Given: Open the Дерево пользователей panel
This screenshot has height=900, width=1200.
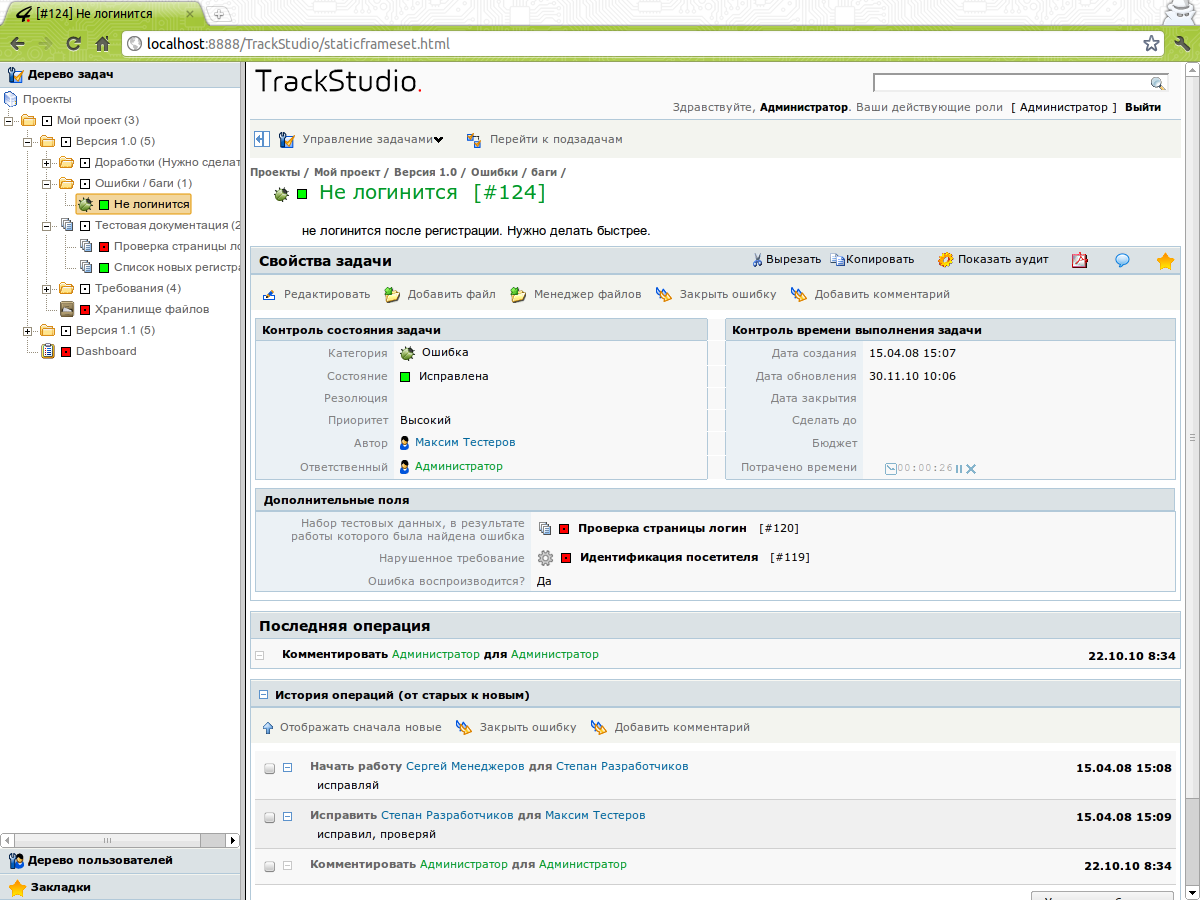Looking at the screenshot, I should click(x=121, y=860).
